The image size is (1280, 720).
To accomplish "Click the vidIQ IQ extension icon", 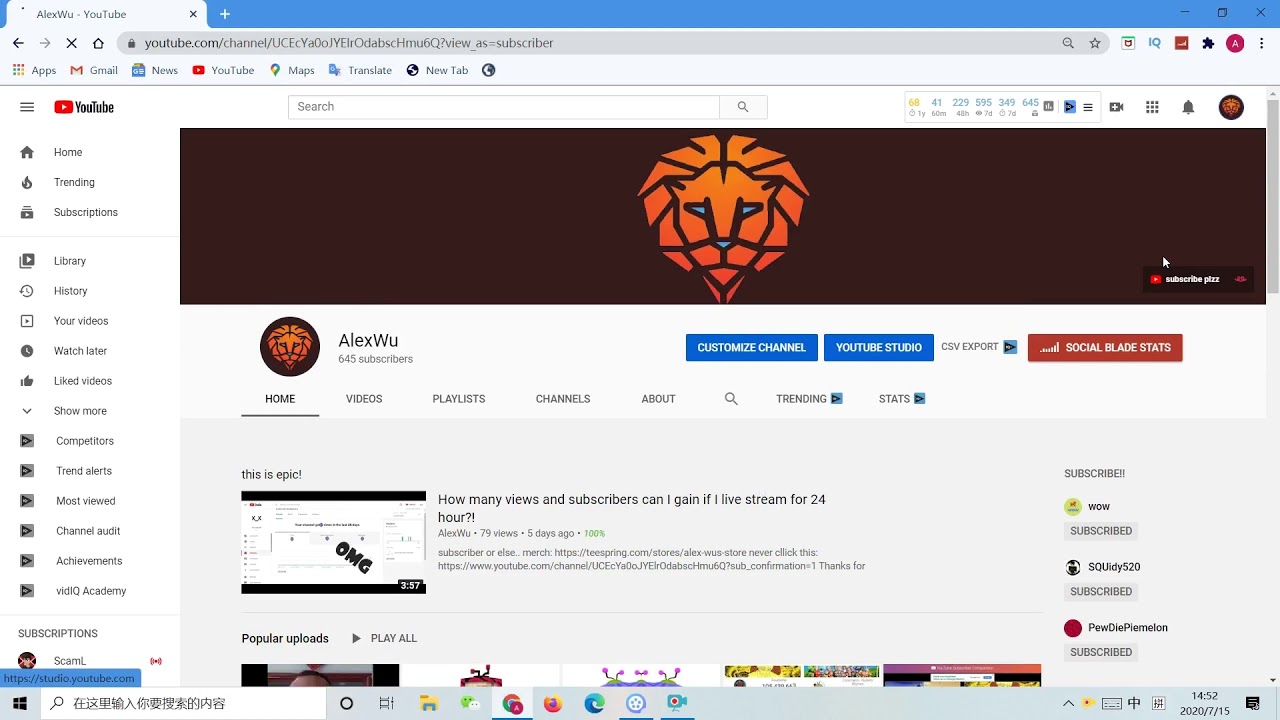I will pyautogui.click(x=1155, y=43).
